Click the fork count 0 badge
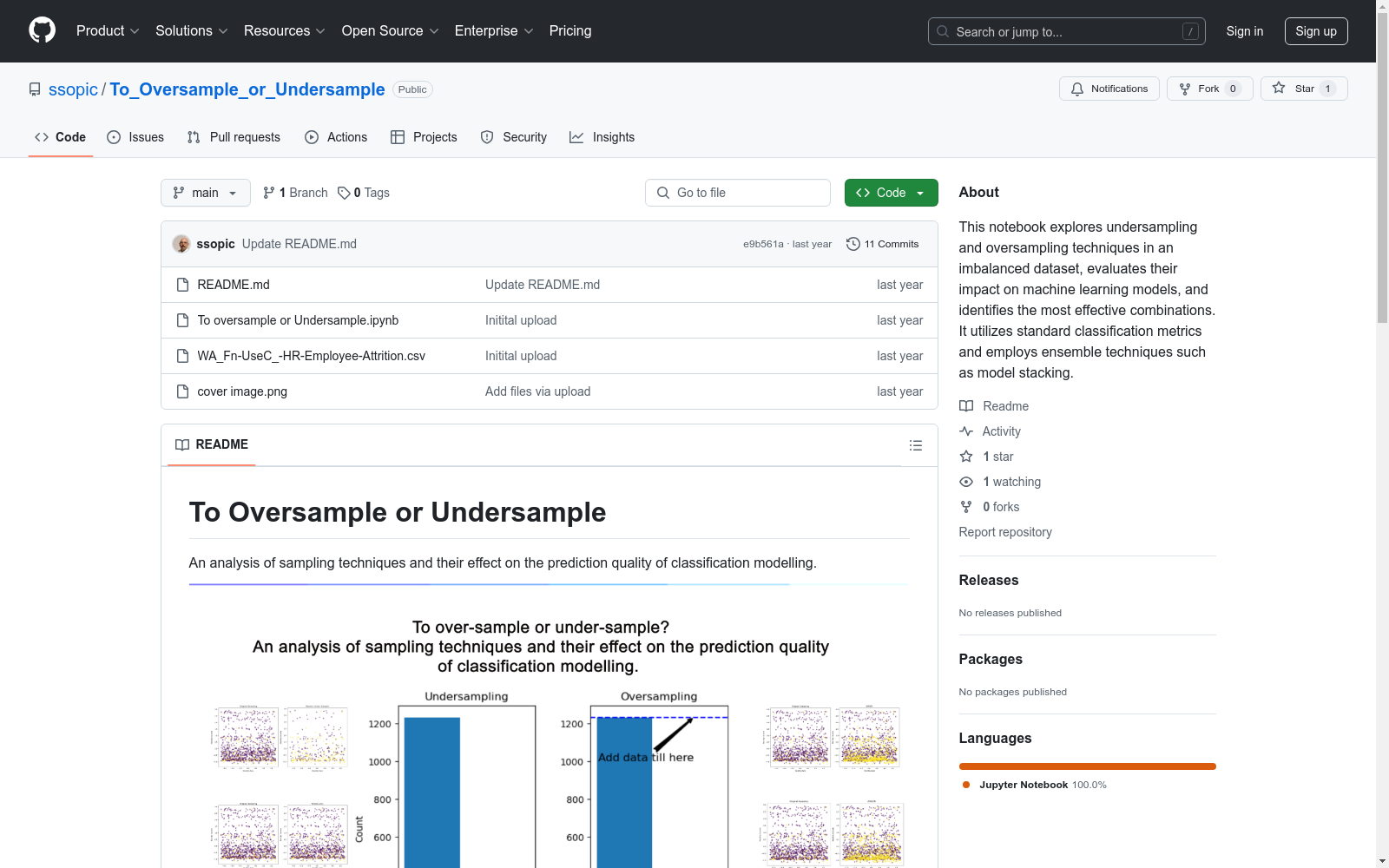Viewport: 1389px width, 868px height. [x=1233, y=89]
